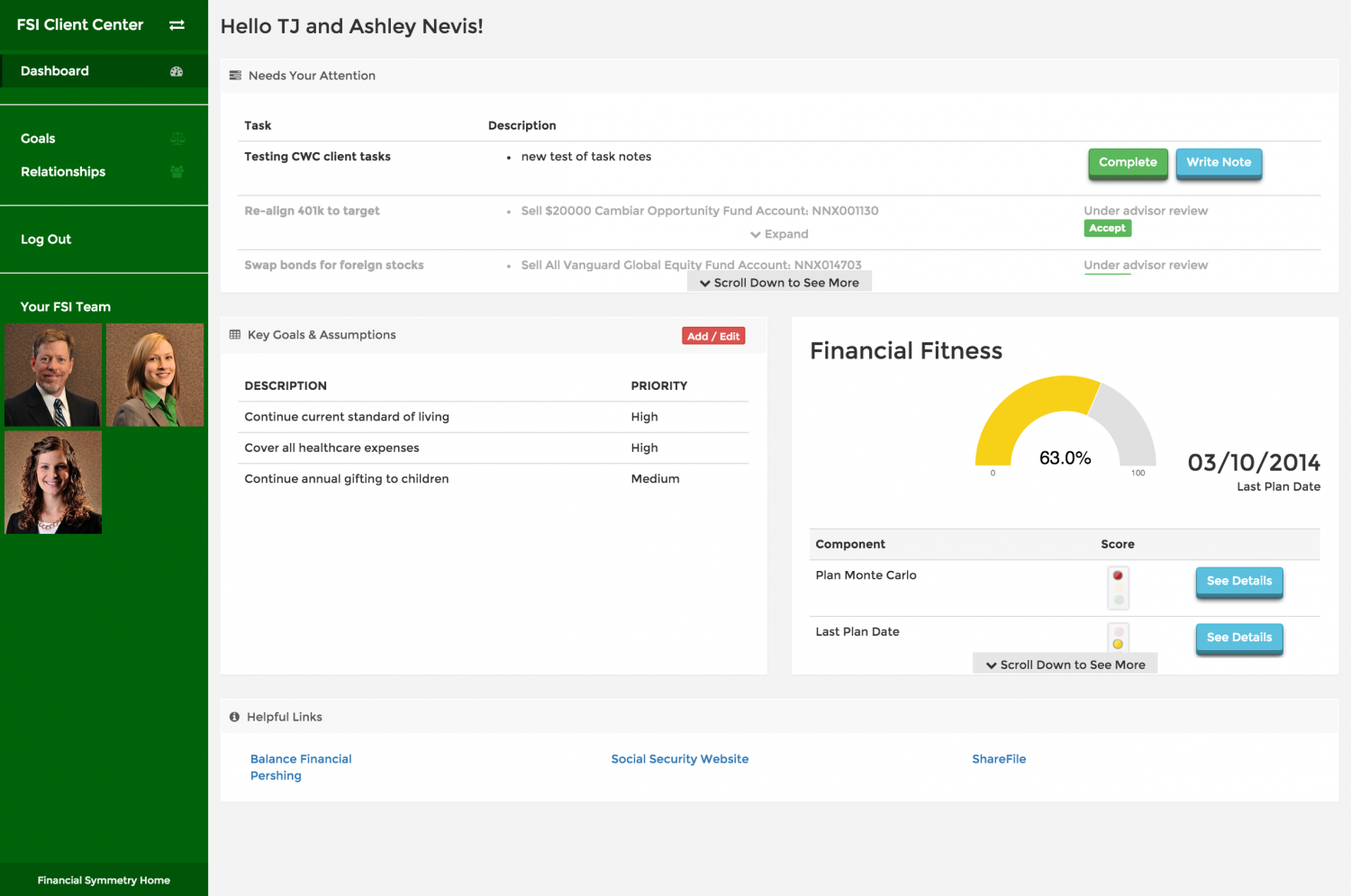Click the Write Note button

(x=1219, y=163)
